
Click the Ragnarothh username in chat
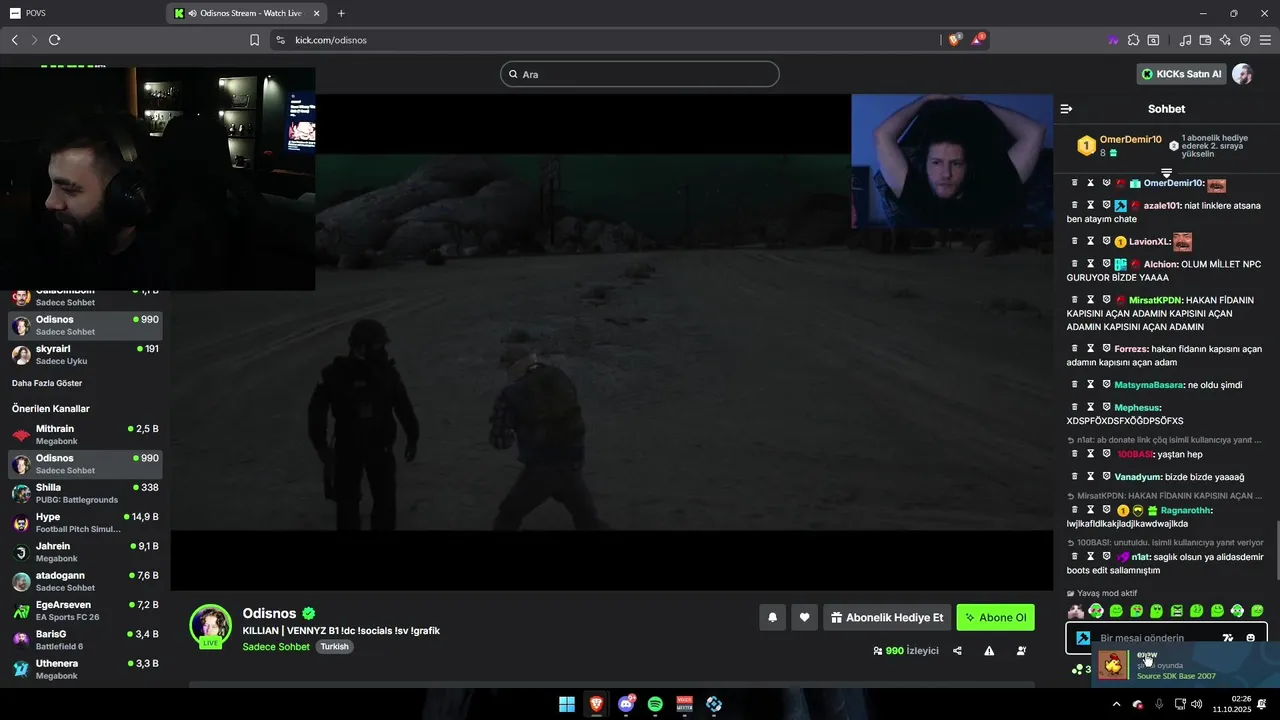point(1185,510)
